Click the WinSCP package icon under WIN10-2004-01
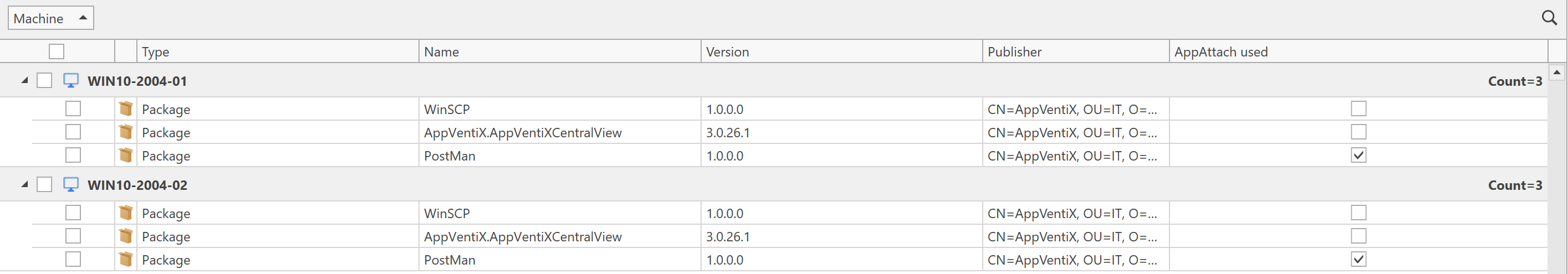The width and height of the screenshot is (1568, 274). tap(126, 108)
